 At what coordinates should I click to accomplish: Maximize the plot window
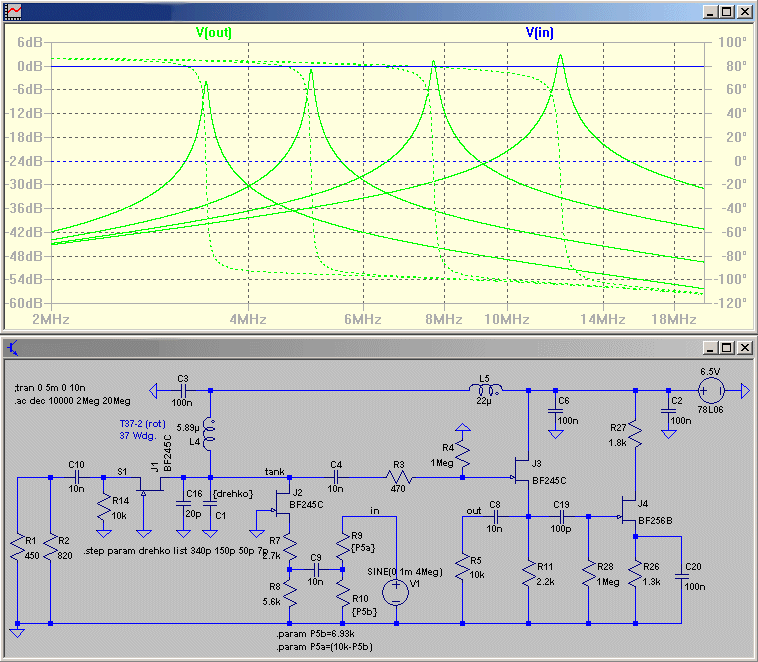[726, 11]
